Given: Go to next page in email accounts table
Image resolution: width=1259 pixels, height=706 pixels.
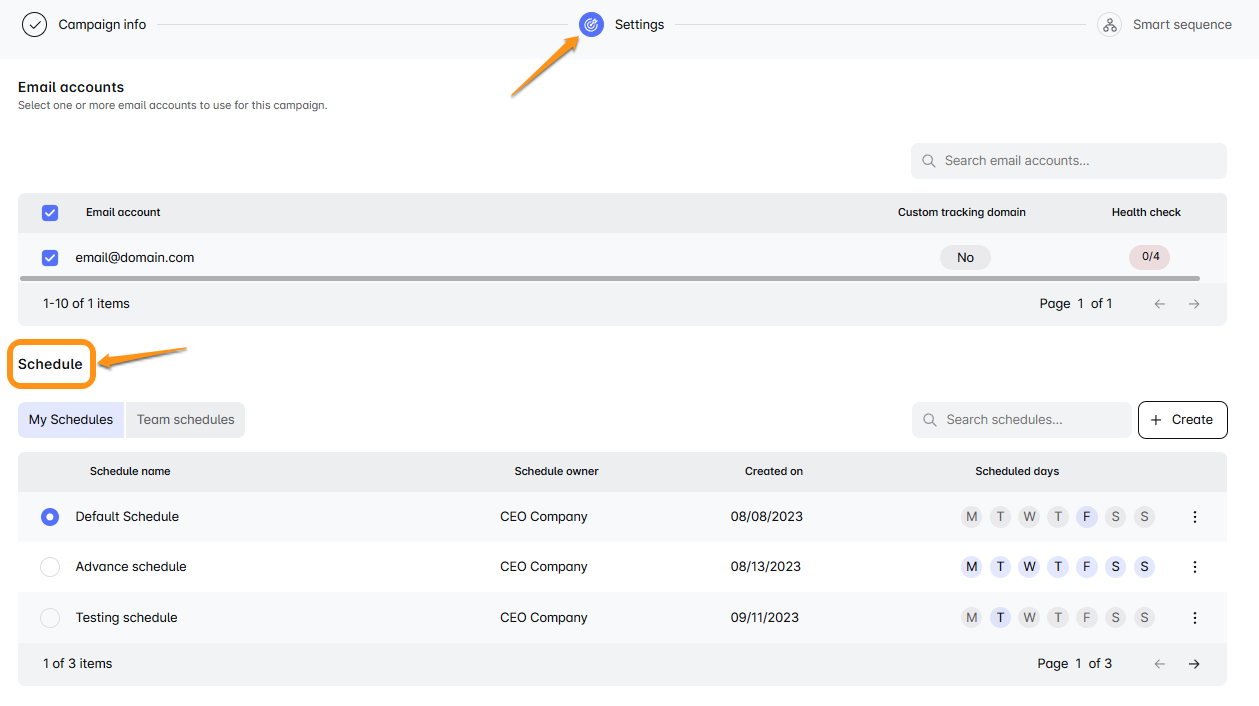Looking at the screenshot, I should [x=1194, y=304].
